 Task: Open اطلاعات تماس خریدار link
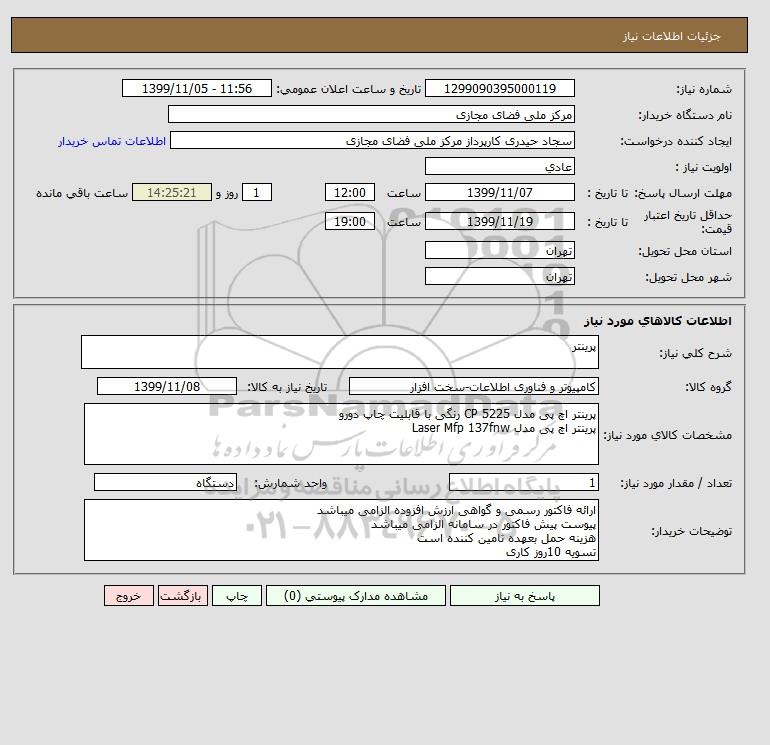pos(112,141)
